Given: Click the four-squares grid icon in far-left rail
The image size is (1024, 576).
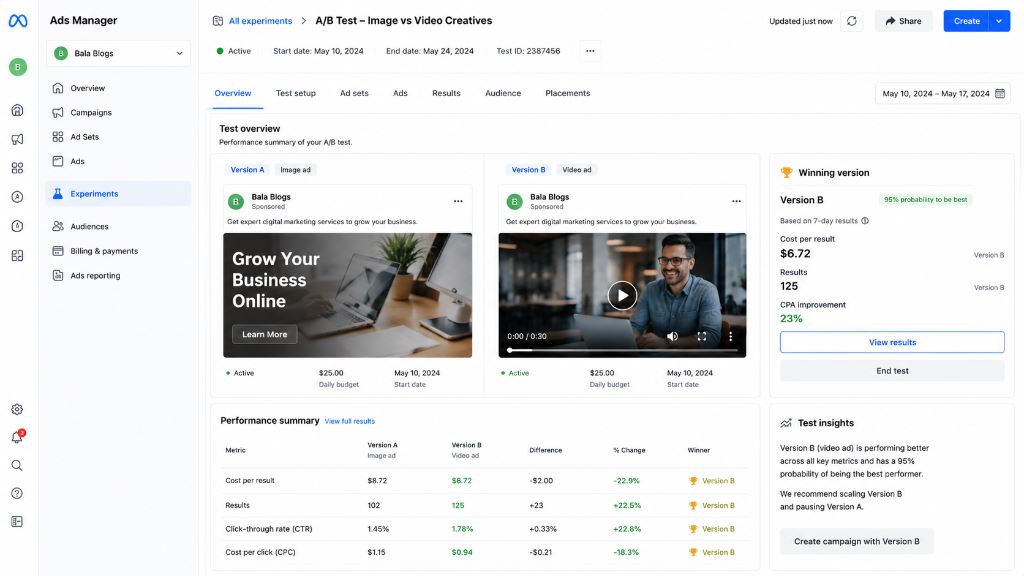Looking at the screenshot, I should coord(18,168).
